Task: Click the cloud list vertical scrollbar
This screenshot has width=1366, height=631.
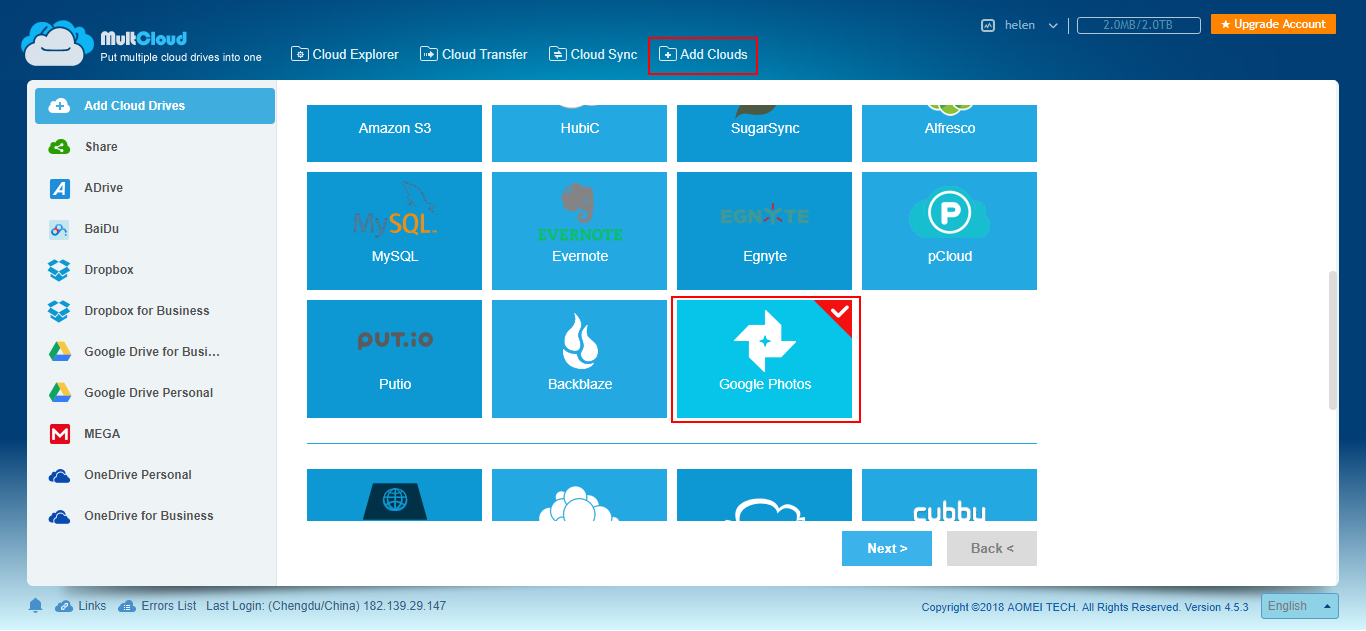Action: pos(1332,339)
